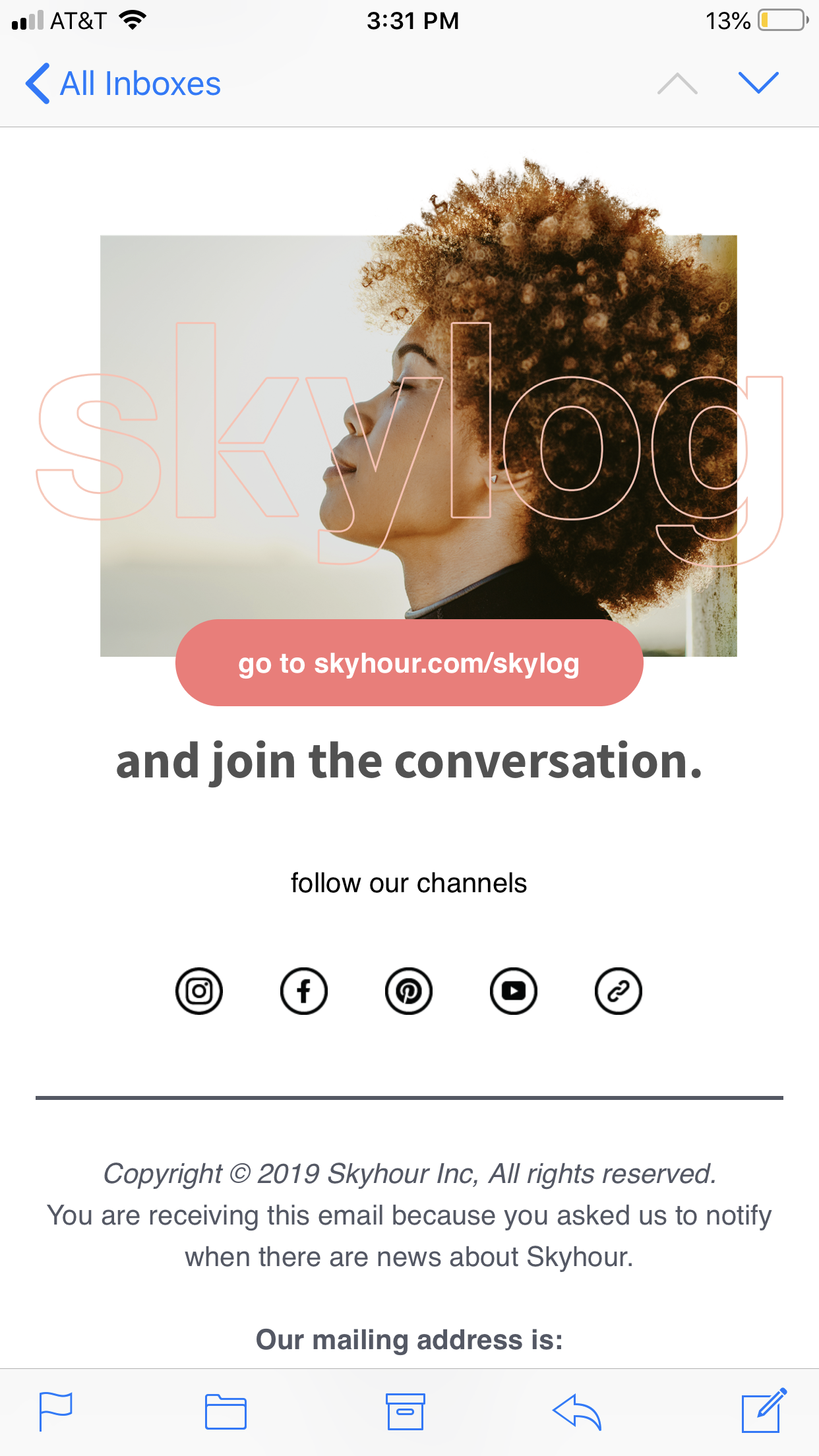819x1456 pixels.
Task: Archive the email with the box icon
Action: (x=406, y=1411)
